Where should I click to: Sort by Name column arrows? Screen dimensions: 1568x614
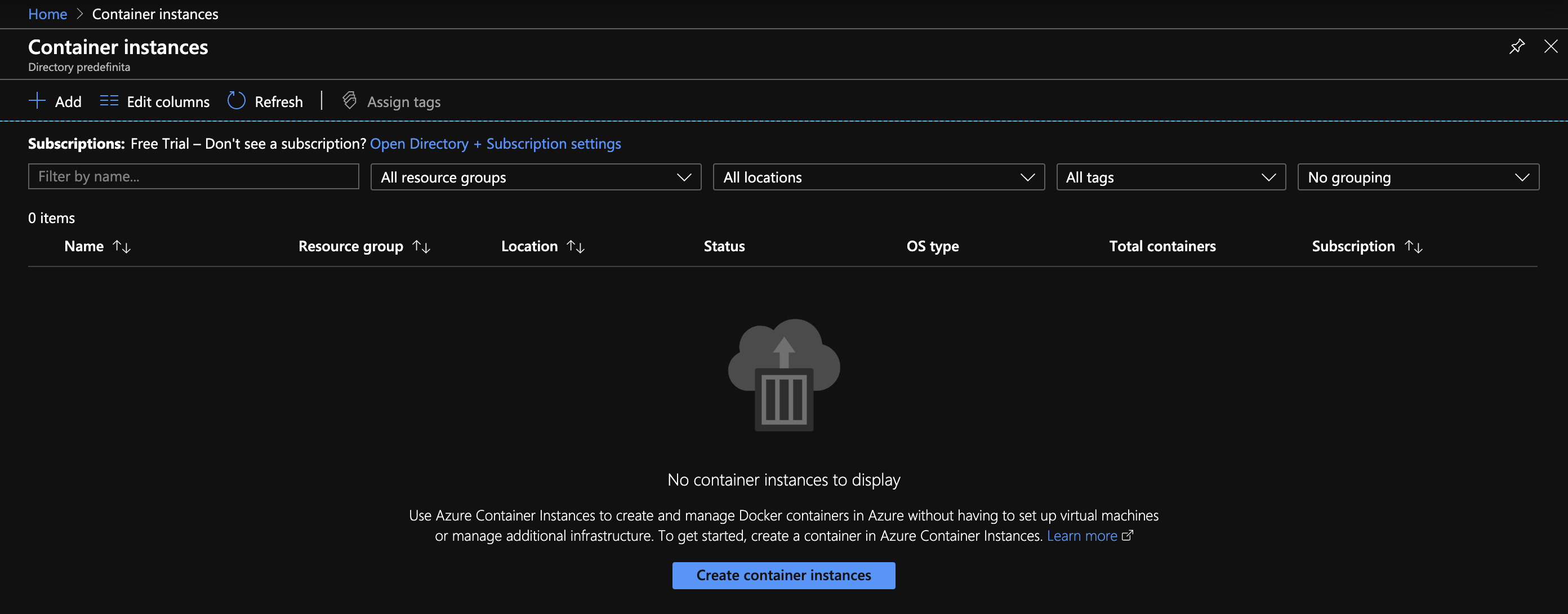(122, 247)
